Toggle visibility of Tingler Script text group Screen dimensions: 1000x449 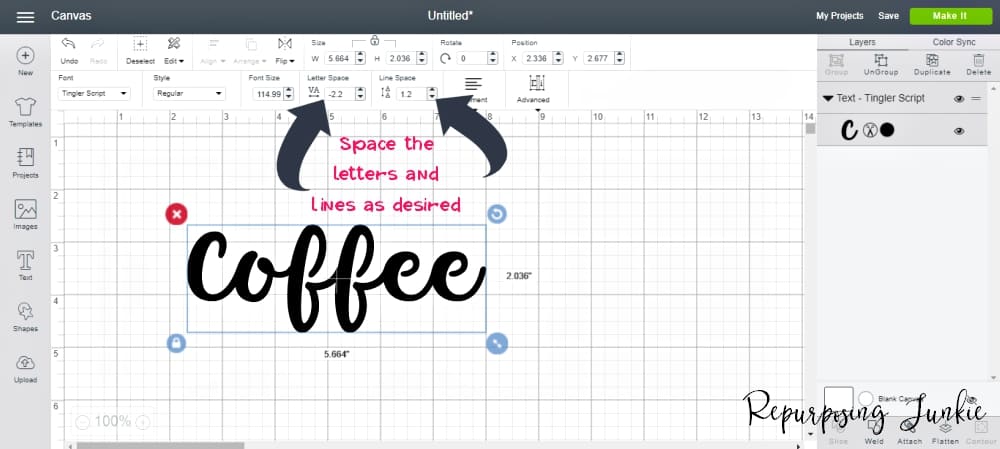[x=958, y=99]
